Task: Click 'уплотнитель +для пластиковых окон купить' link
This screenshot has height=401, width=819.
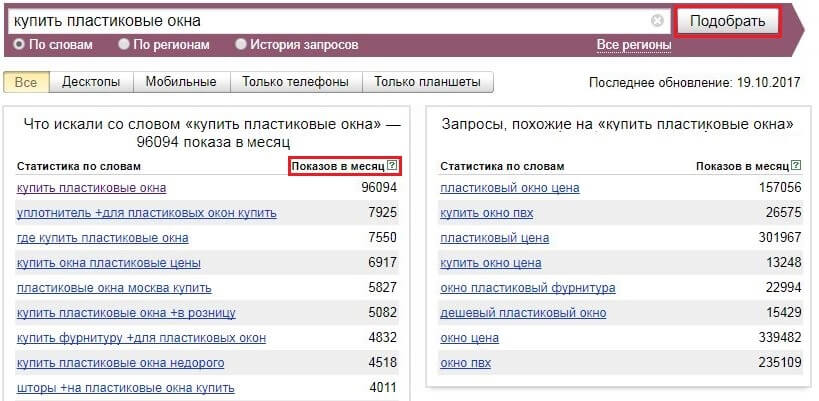Action: 146,213
